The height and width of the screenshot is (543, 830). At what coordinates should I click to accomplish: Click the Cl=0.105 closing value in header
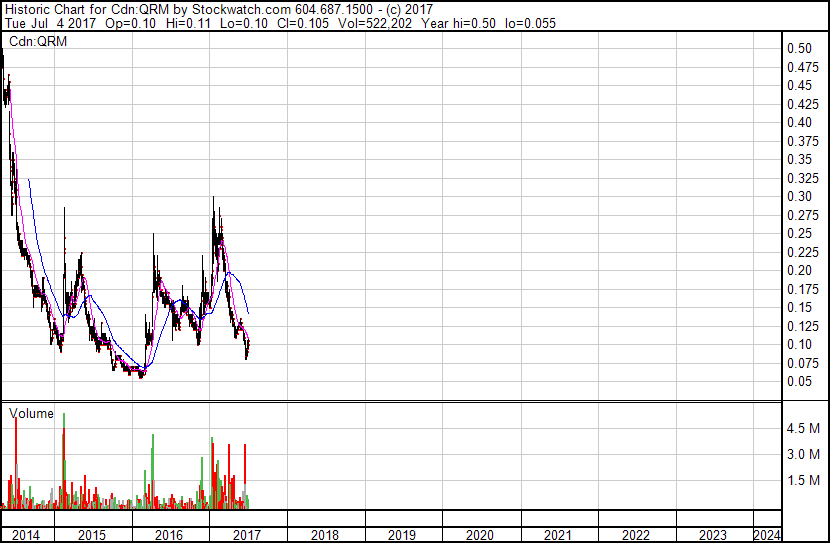point(302,23)
